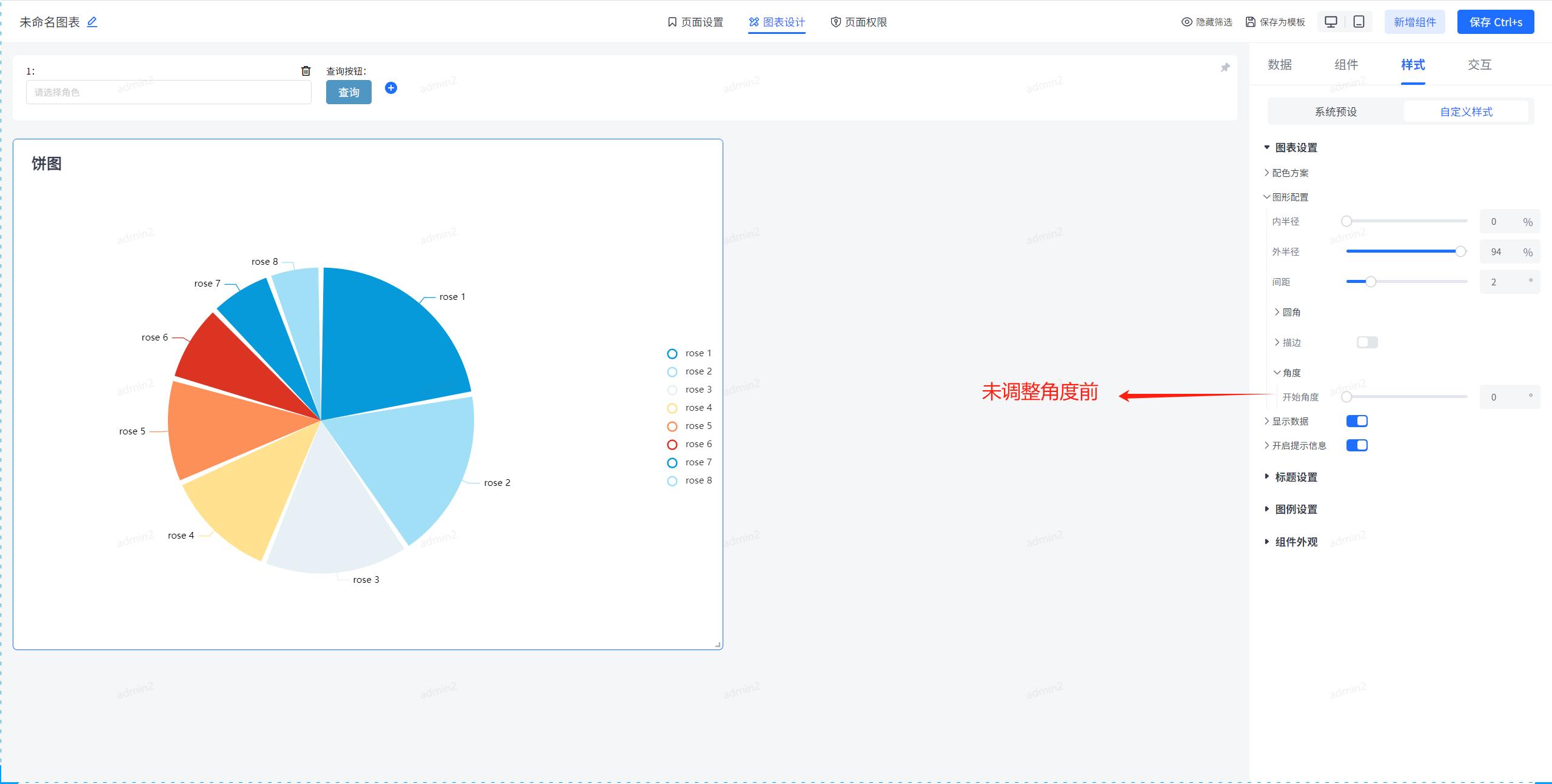Open the 页面设置 tab
Image resolution: width=1552 pixels, height=784 pixels.
click(x=695, y=22)
